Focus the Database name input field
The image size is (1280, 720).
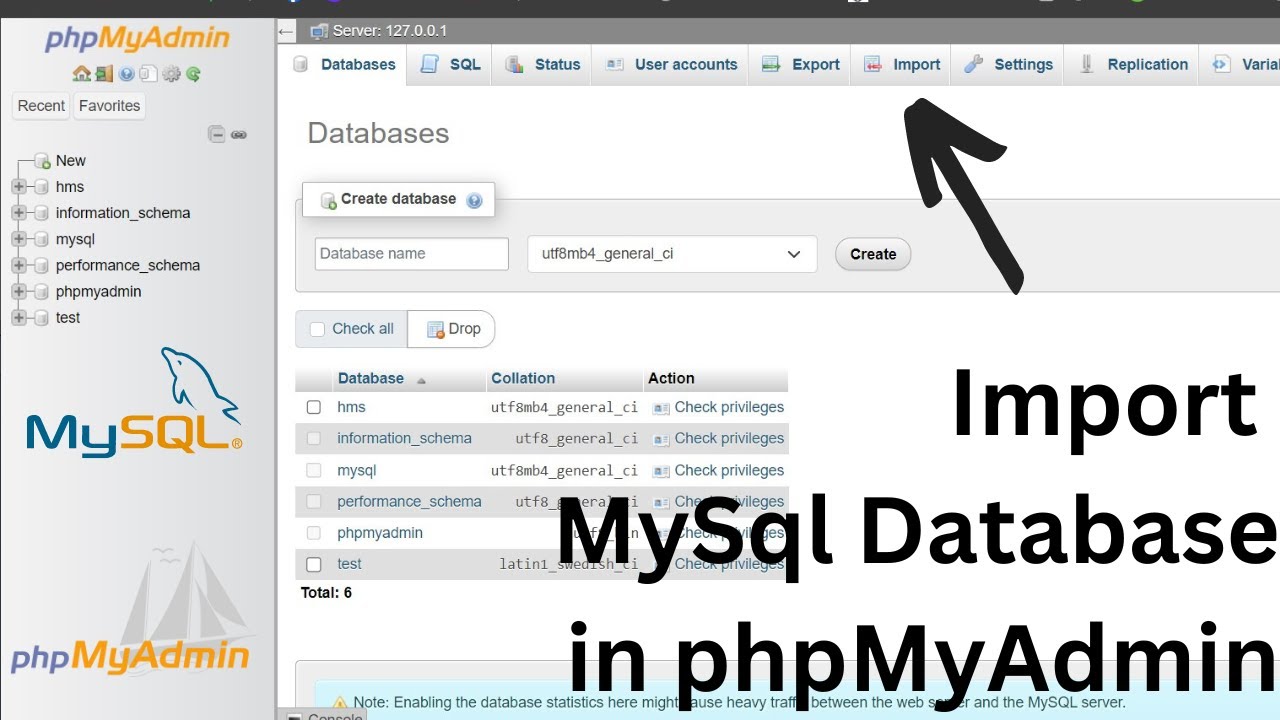click(x=412, y=254)
